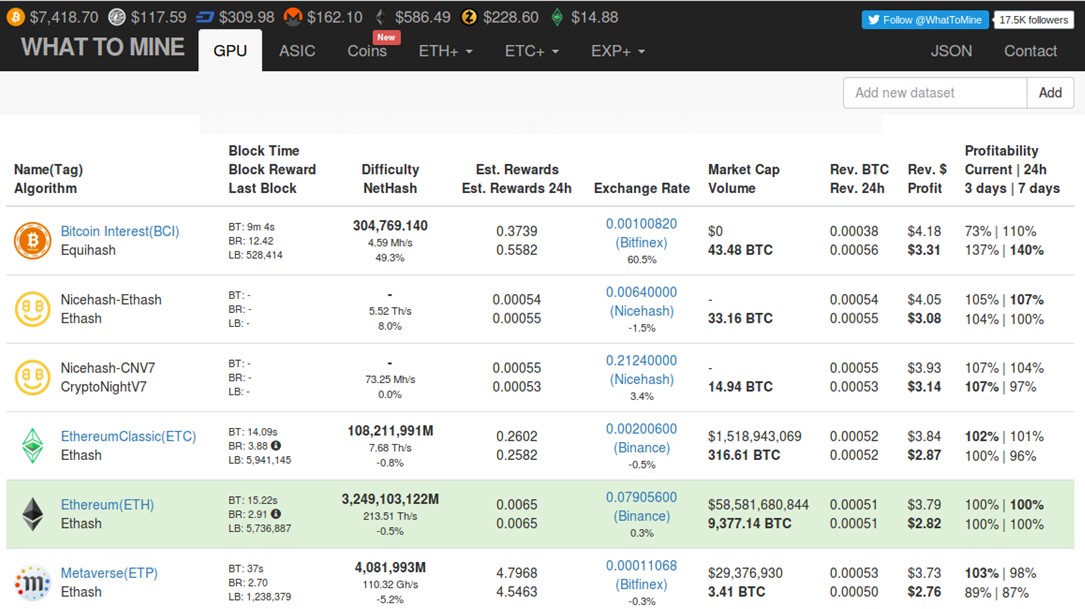Focus the Add new dataset field
The width and height of the screenshot is (1085, 609).
(x=935, y=93)
